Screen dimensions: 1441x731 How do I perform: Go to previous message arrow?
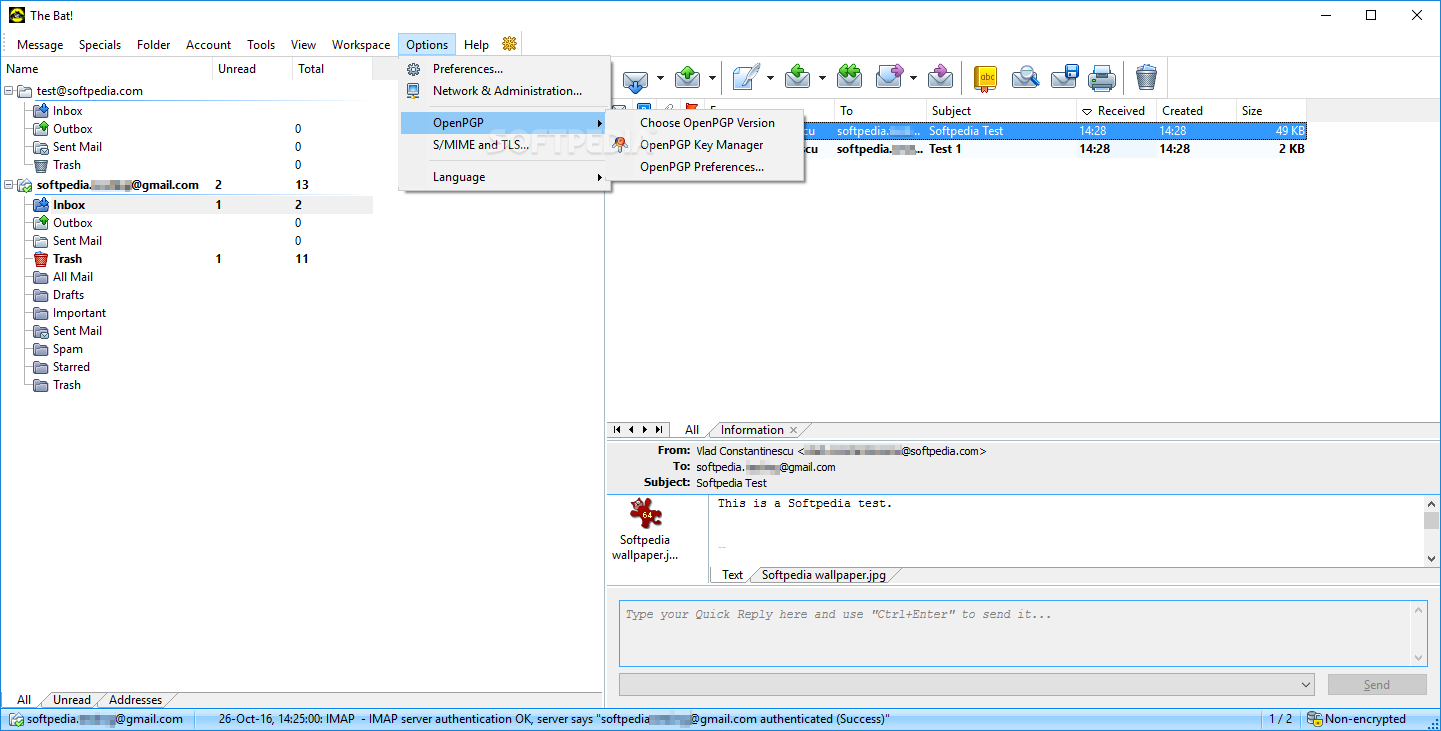(x=631, y=430)
